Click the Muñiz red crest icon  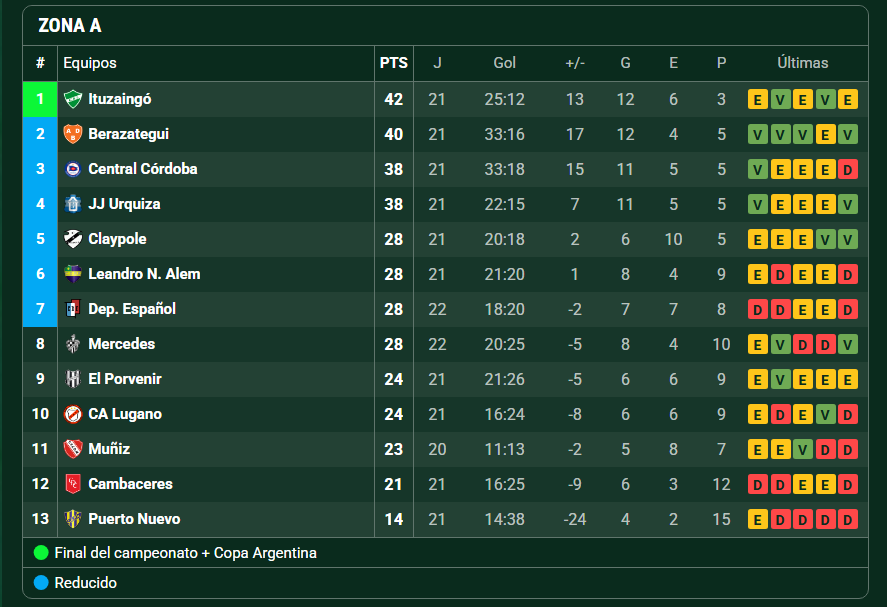coord(73,449)
